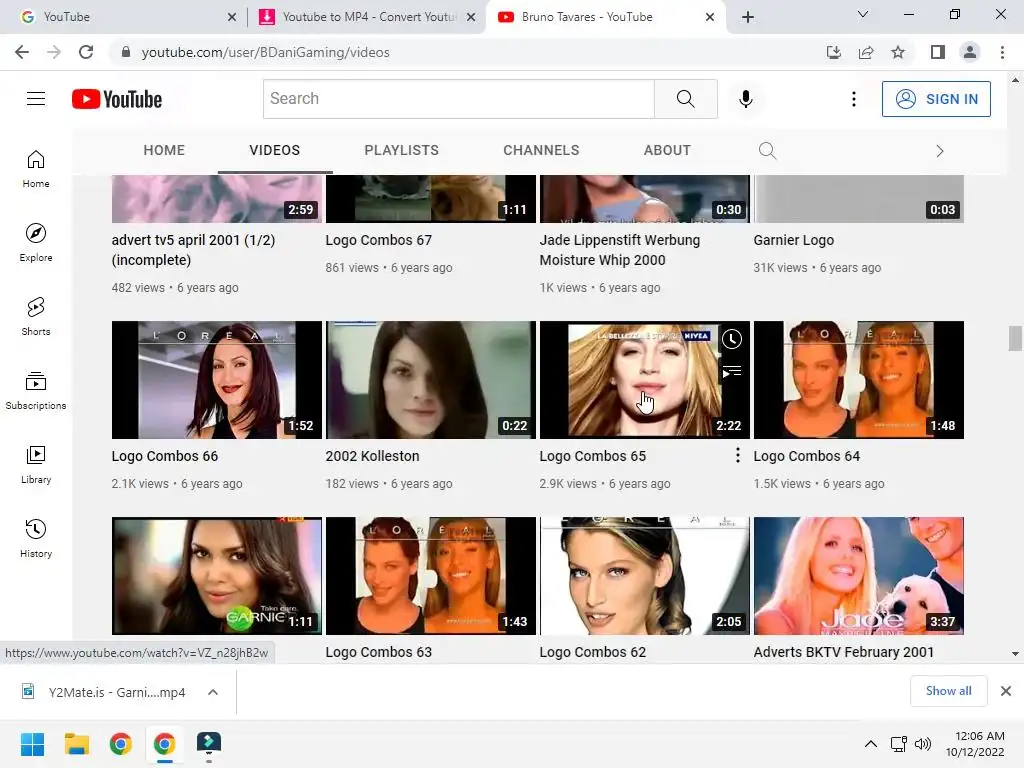This screenshot has height=768, width=1024.
Task: Bookmark this page with the star icon
Action: (898, 52)
